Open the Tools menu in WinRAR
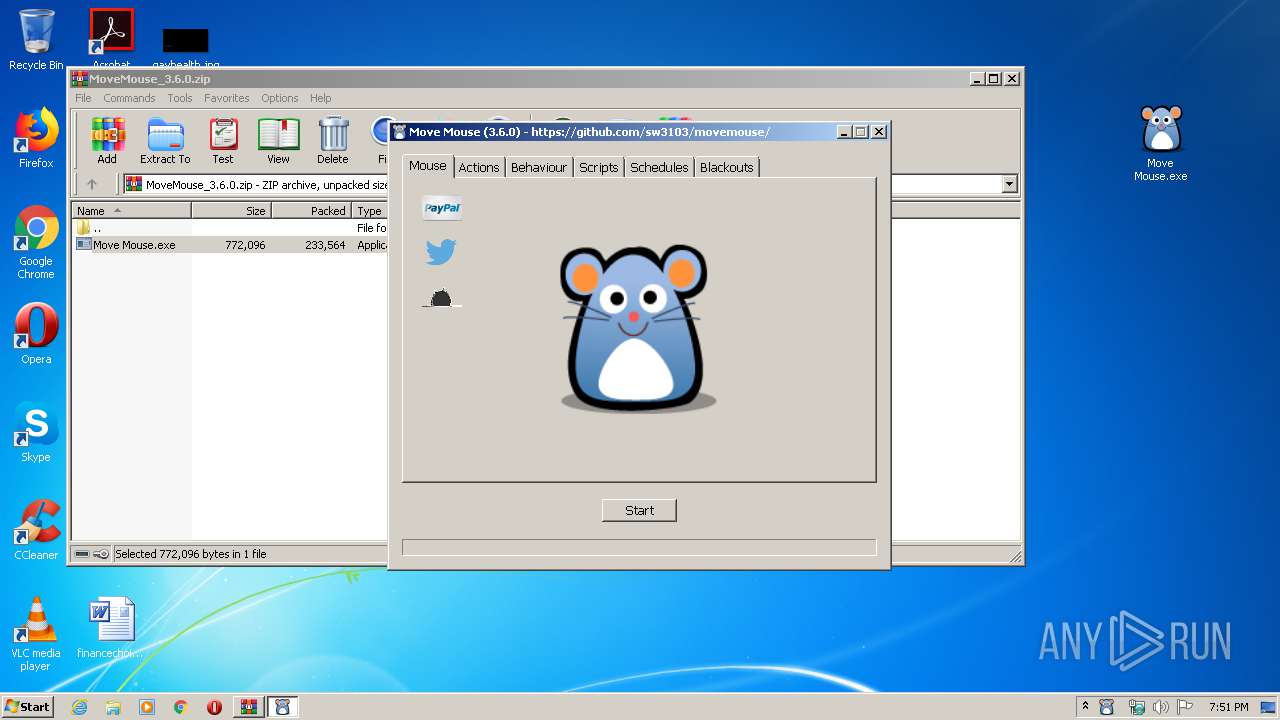Viewport: 1280px width, 720px height. point(180,98)
